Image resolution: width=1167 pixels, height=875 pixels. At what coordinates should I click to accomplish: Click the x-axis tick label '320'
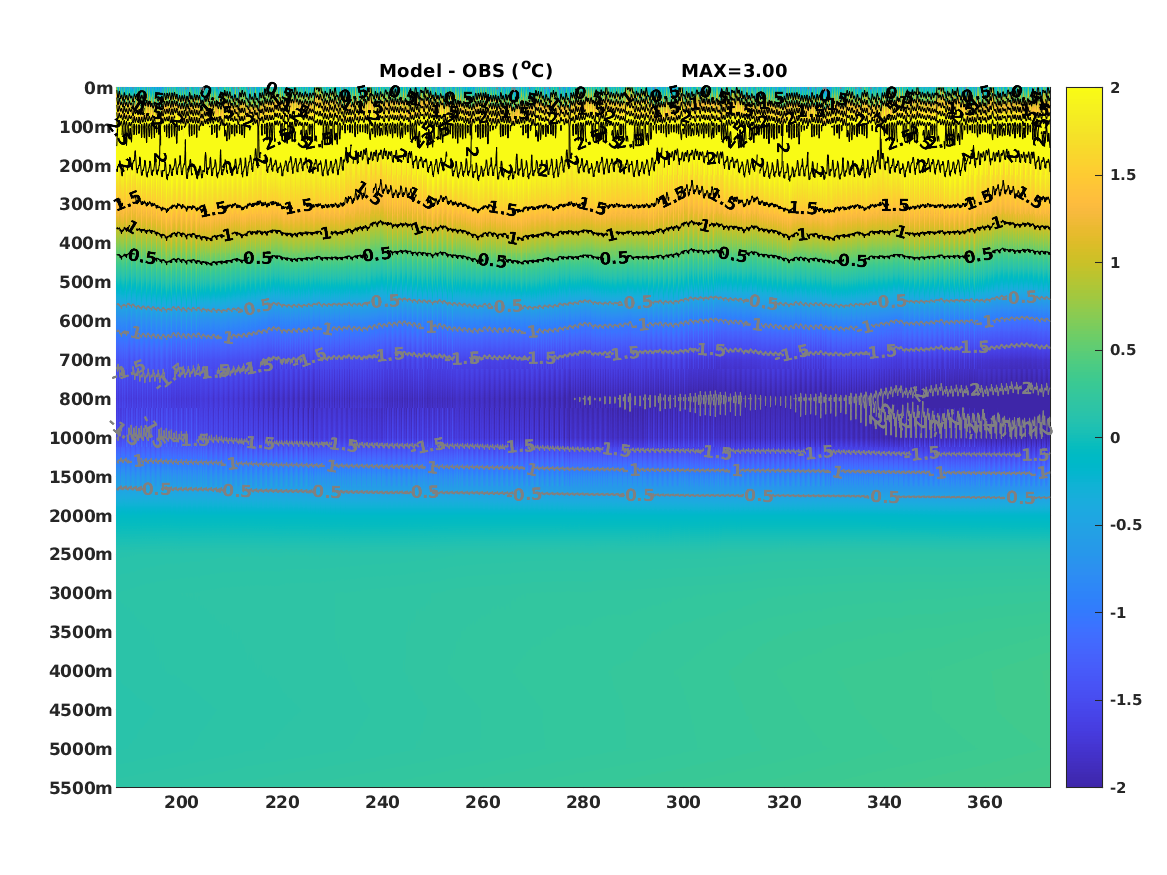tap(784, 802)
